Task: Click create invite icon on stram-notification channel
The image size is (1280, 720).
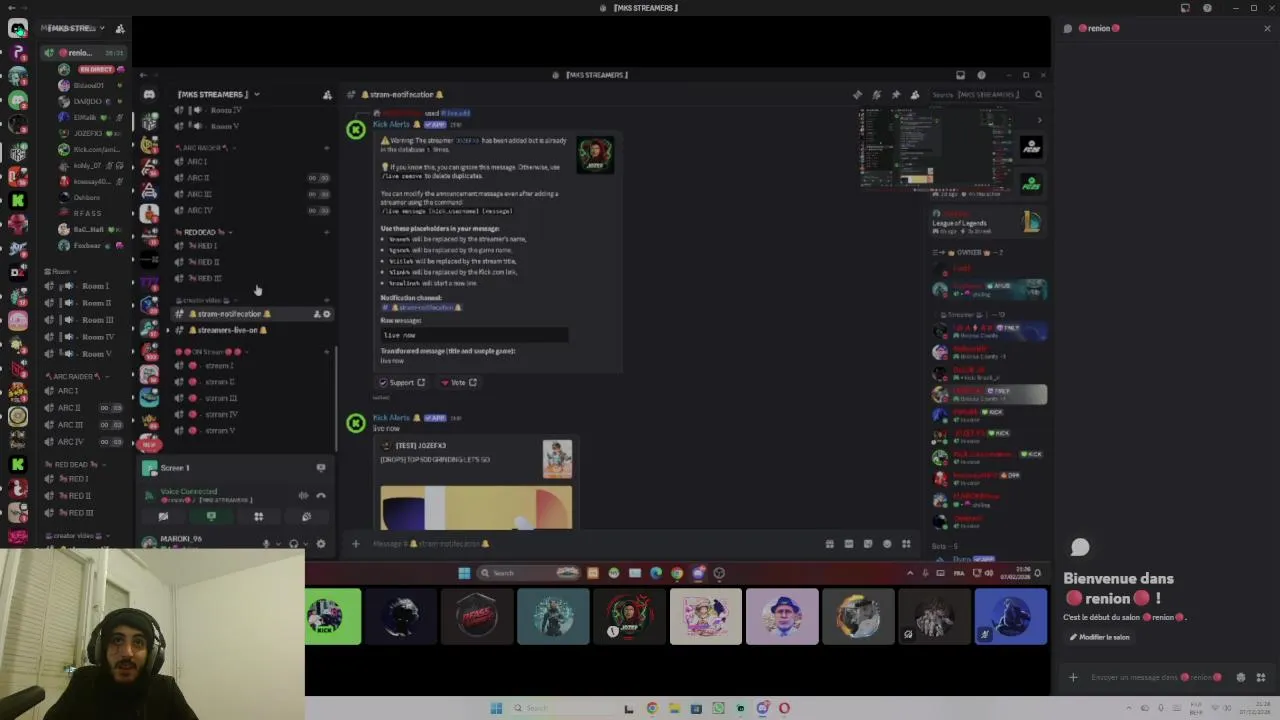Action: (317, 314)
